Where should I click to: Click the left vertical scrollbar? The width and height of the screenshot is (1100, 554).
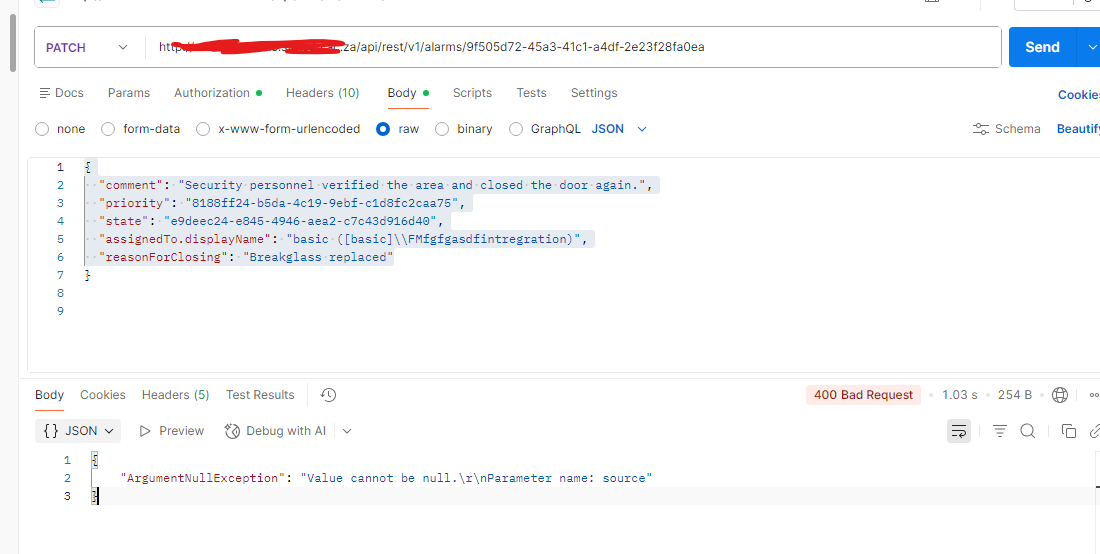click(13, 42)
